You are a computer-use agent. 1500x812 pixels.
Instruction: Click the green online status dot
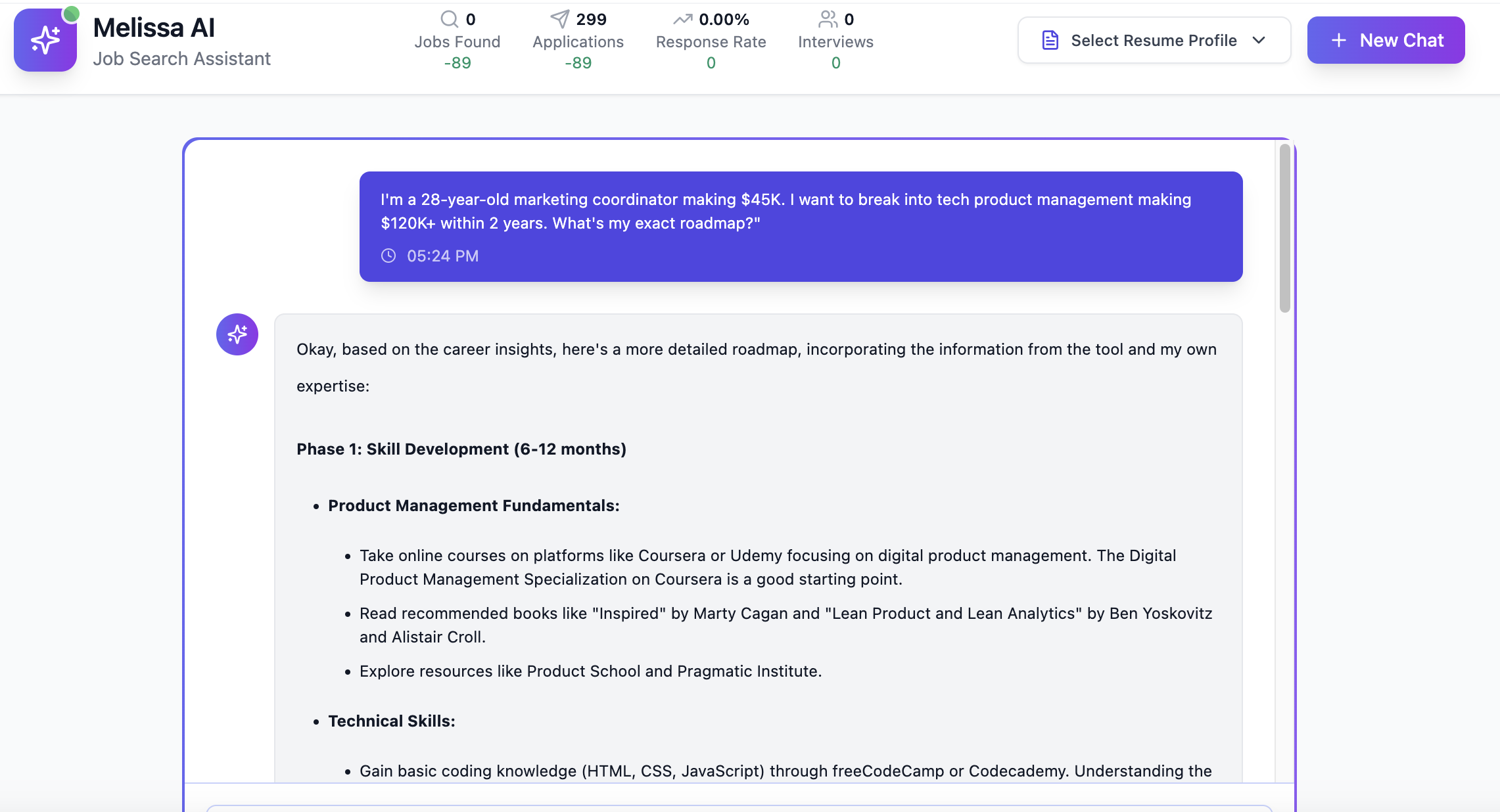(x=71, y=13)
